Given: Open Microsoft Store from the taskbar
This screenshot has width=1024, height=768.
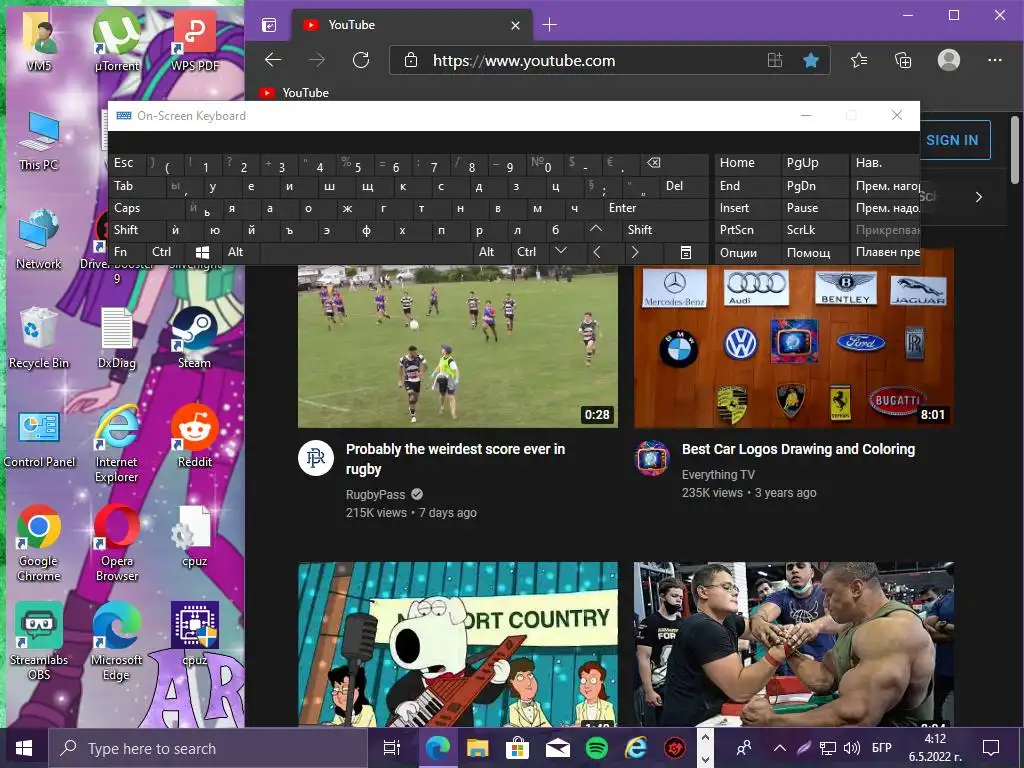Looking at the screenshot, I should [517, 748].
